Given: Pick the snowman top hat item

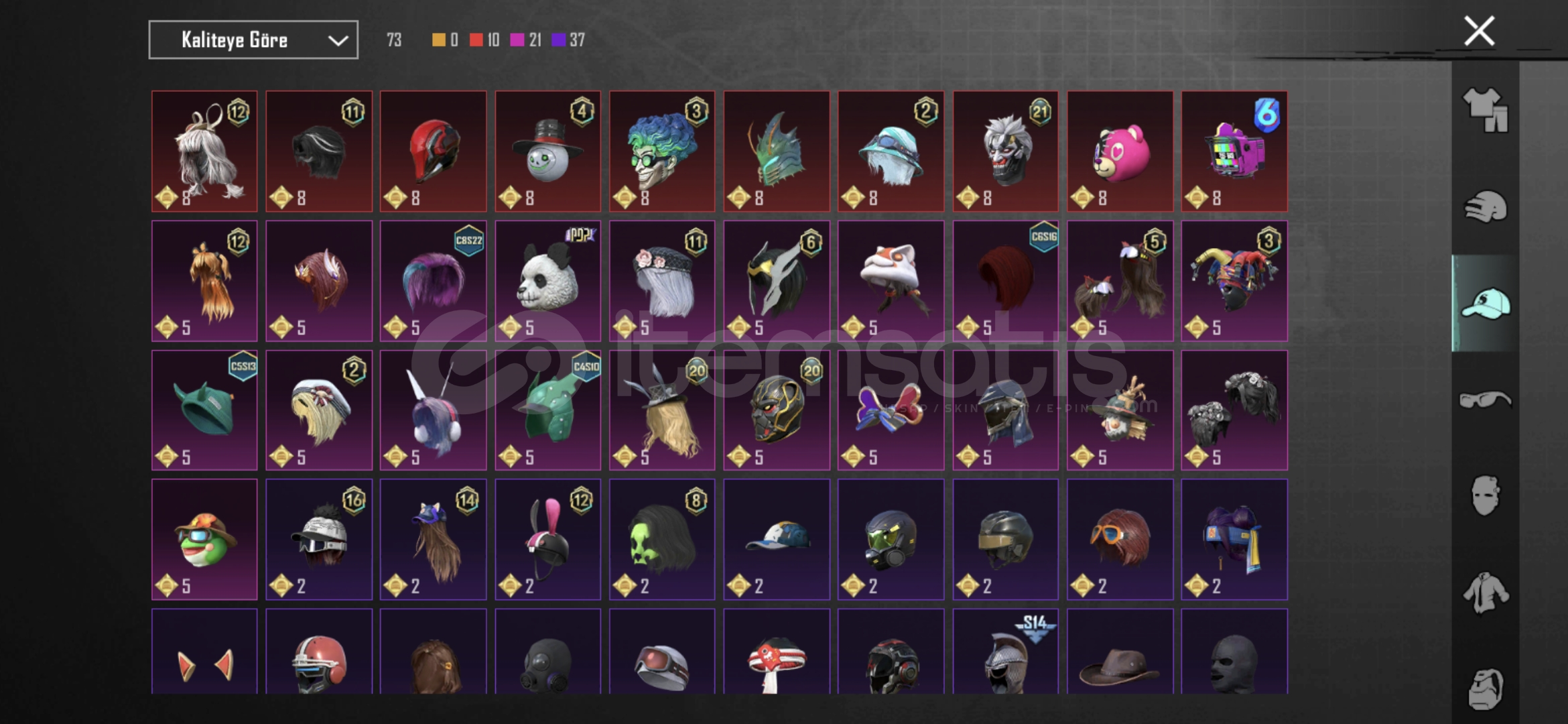Looking at the screenshot, I should click(x=547, y=152).
